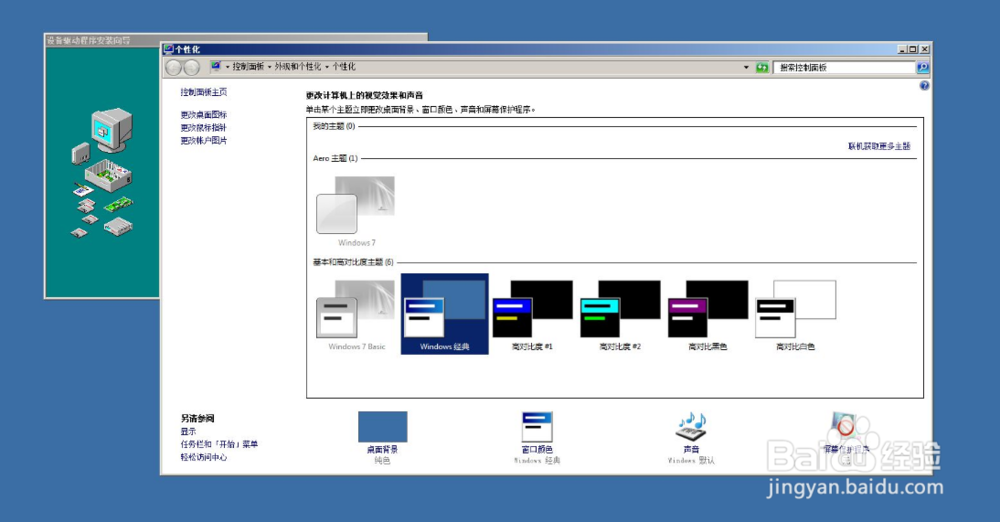Maximize the 个性化 window
The image size is (1000, 522).
[913, 49]
